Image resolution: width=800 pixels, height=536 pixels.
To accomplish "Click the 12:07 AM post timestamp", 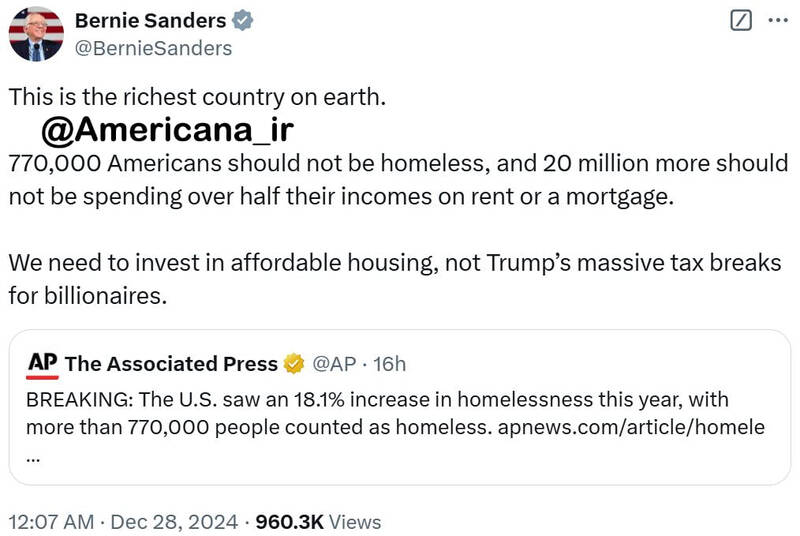I will pyautogui.click(x=50, y=521).
